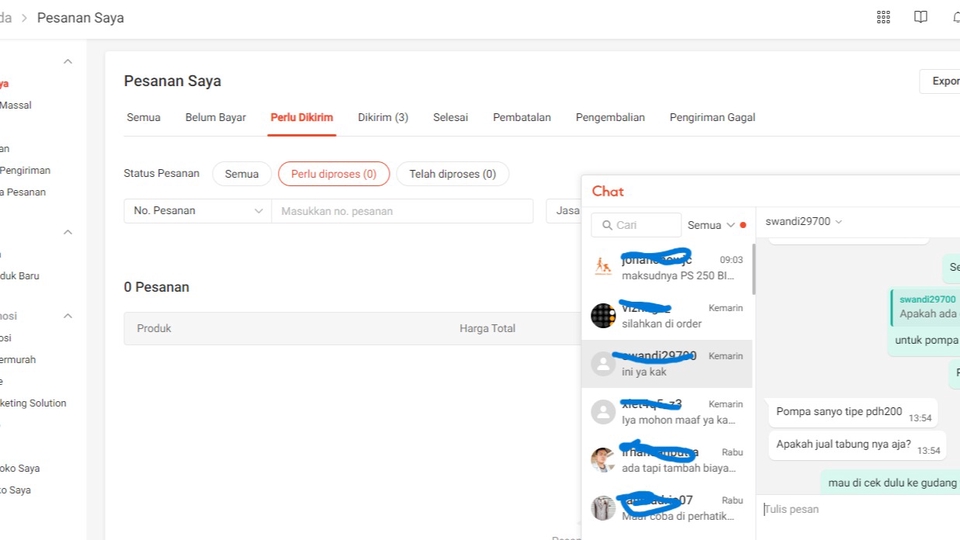Select the Perlu Dikirim tab
The image size is (960, 540).
[x=302, y=118]
